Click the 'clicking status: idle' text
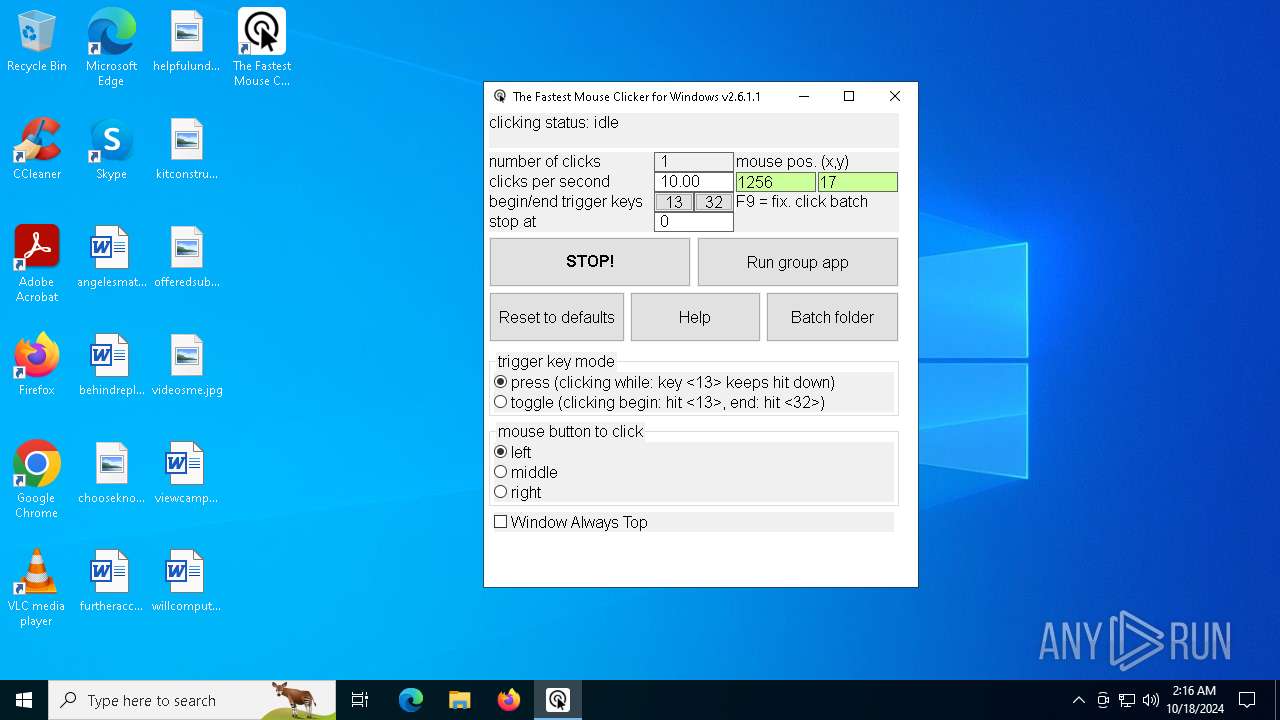 (x=554, y=123)
